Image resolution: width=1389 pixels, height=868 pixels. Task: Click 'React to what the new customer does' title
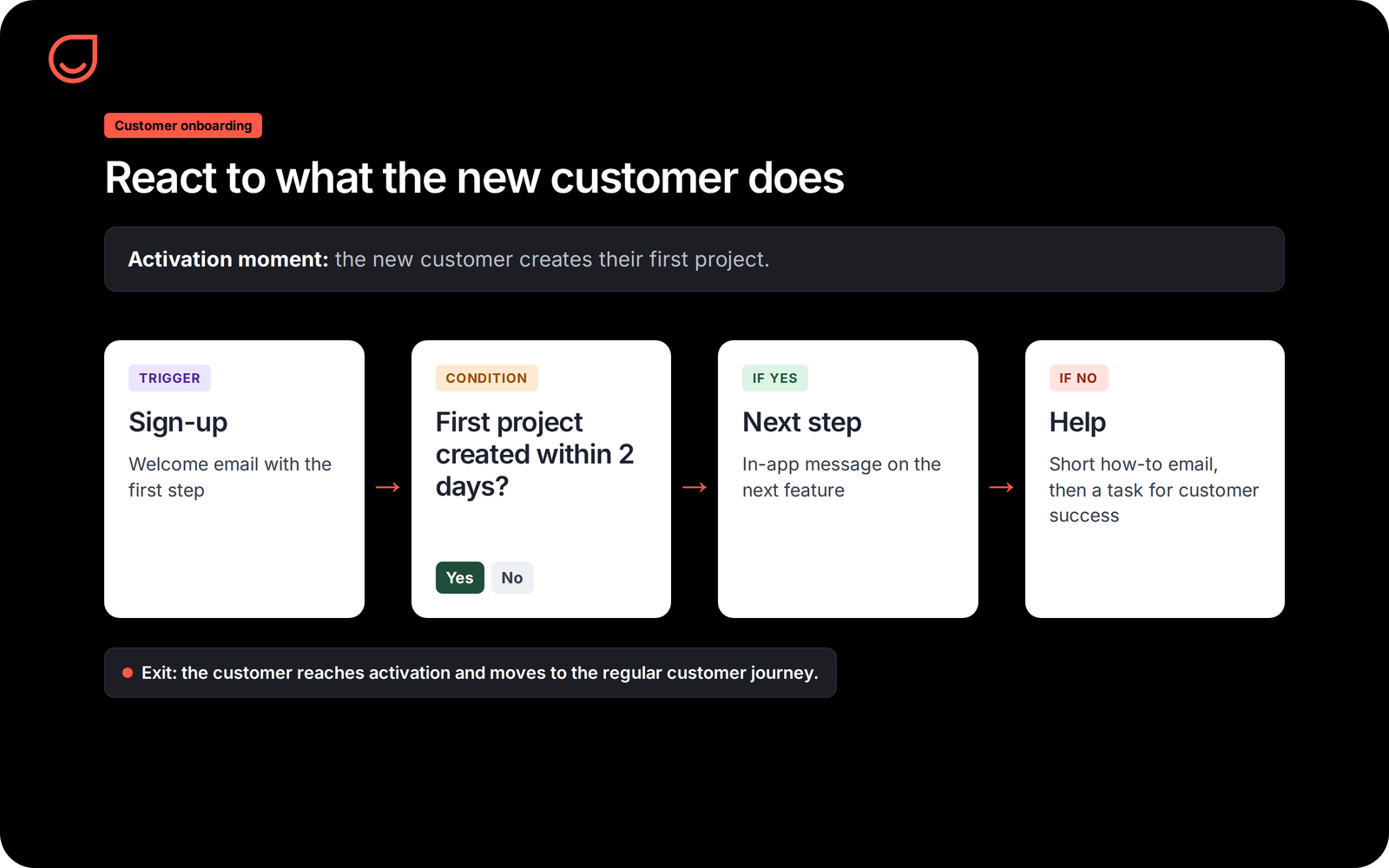(x=474, y=178)
